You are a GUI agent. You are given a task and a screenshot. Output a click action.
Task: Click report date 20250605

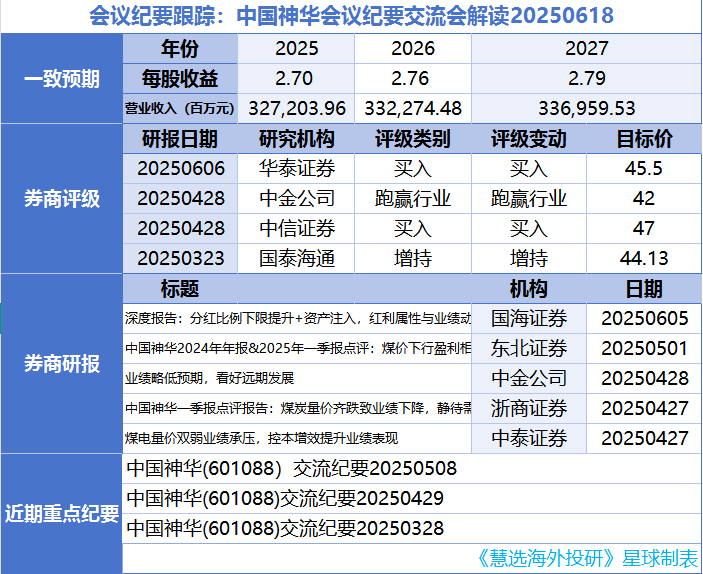coord(645,318)
